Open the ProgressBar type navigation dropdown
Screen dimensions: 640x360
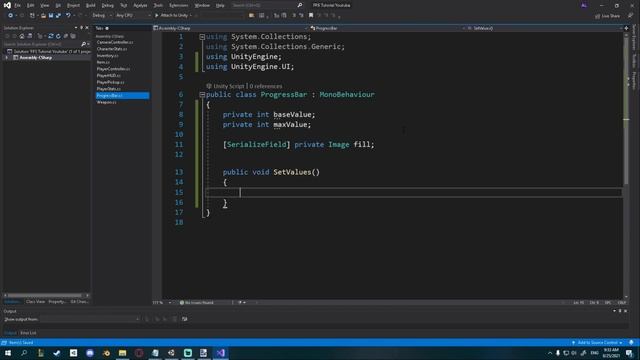(387, 28)
